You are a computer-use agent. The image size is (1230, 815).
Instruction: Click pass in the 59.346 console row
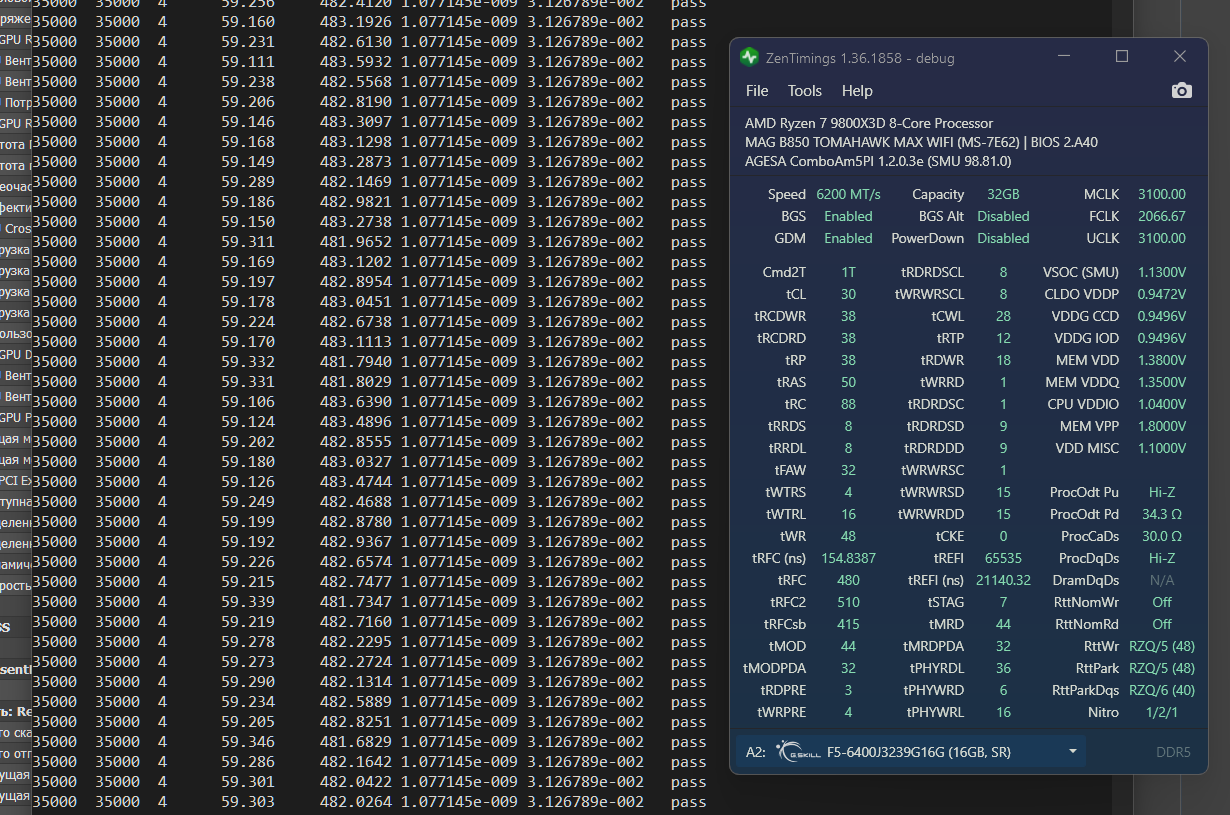coord(689,742)
